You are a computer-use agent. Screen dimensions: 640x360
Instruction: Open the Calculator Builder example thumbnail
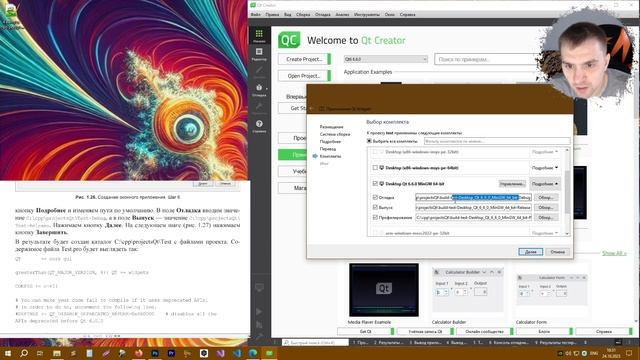[x=468, y=290]
